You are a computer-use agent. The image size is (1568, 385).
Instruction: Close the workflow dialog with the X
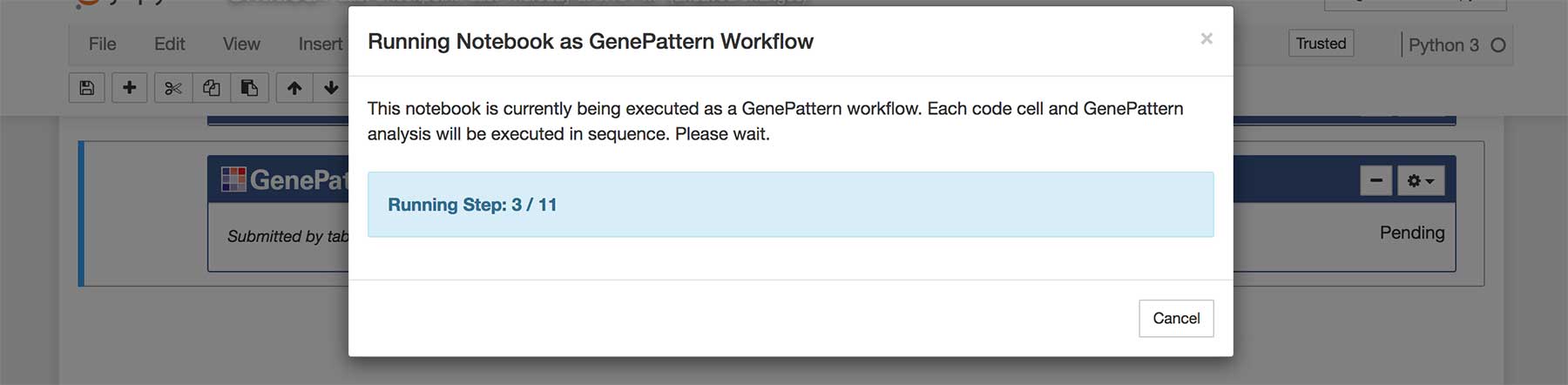tap(1206, 38)
